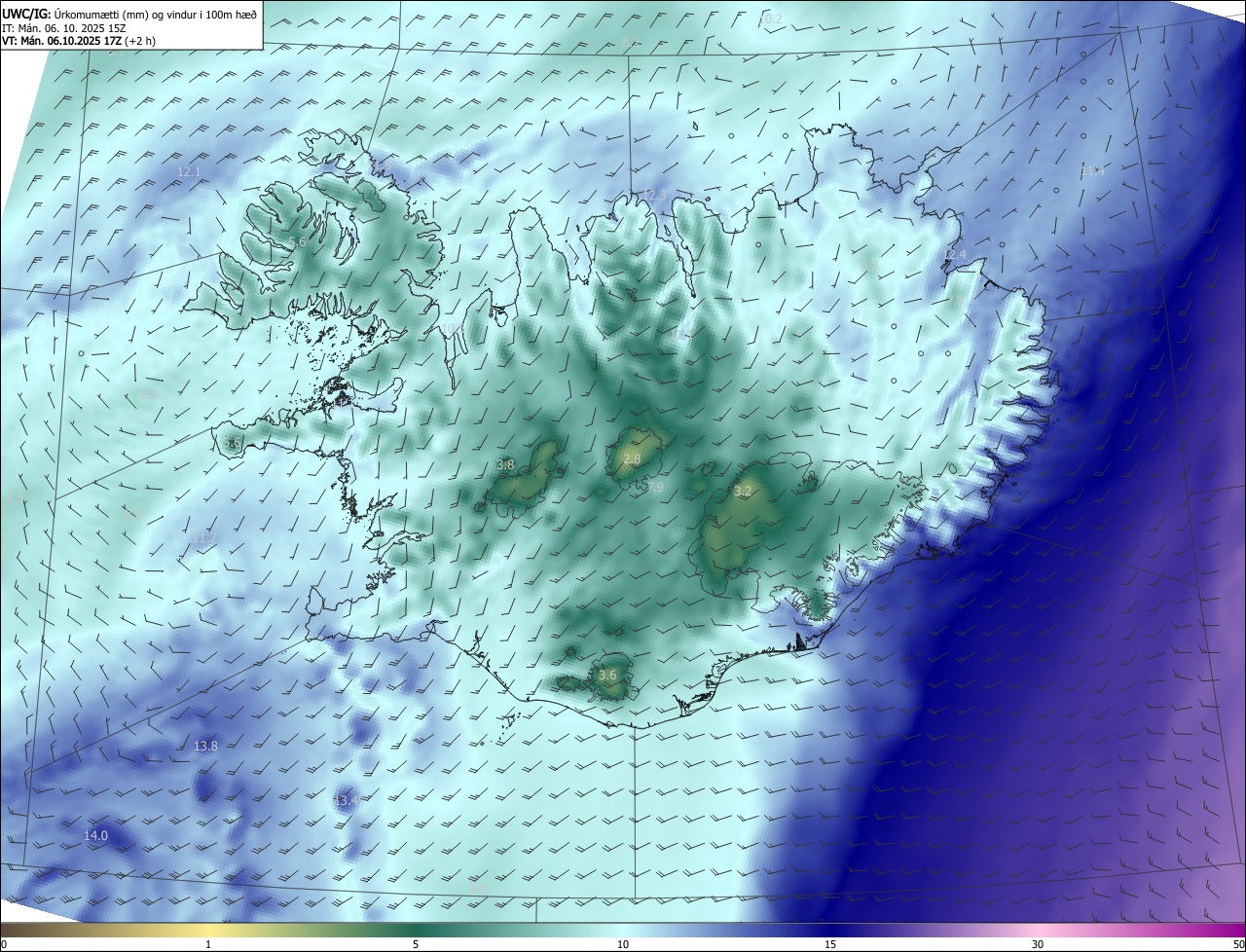Click the 12.3 value label off north coast
Viewport: 1246px width, 952px height.
tap(655, 196)
